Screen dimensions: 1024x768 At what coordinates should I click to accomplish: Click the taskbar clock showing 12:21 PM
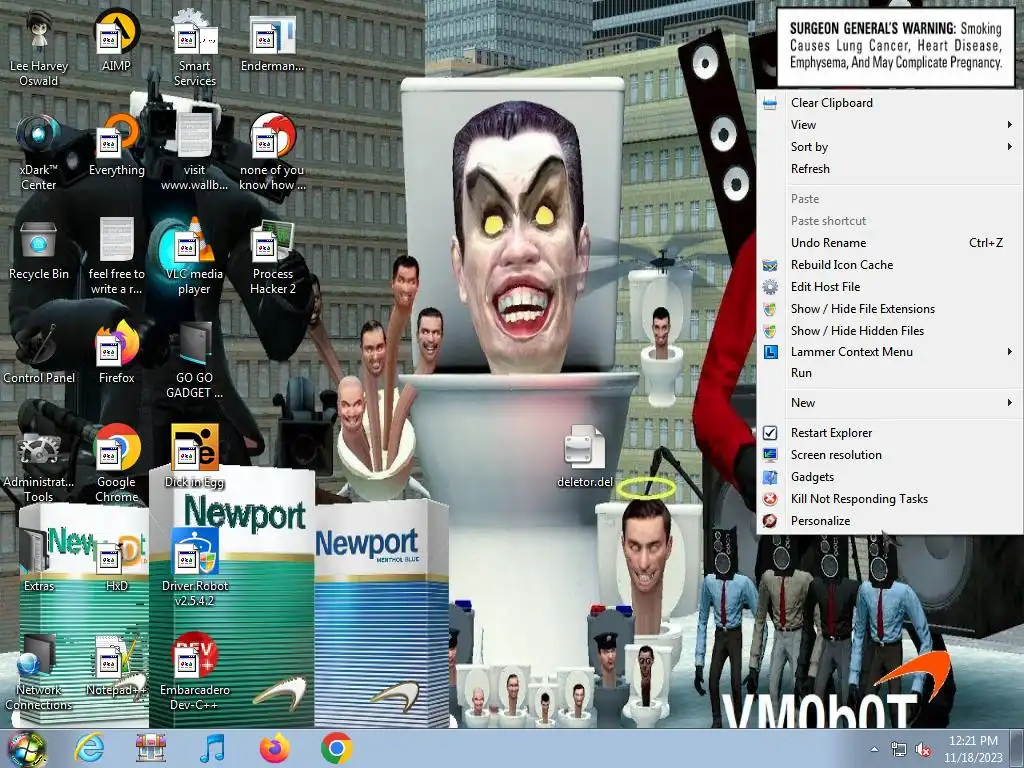(x=973, y=749)
